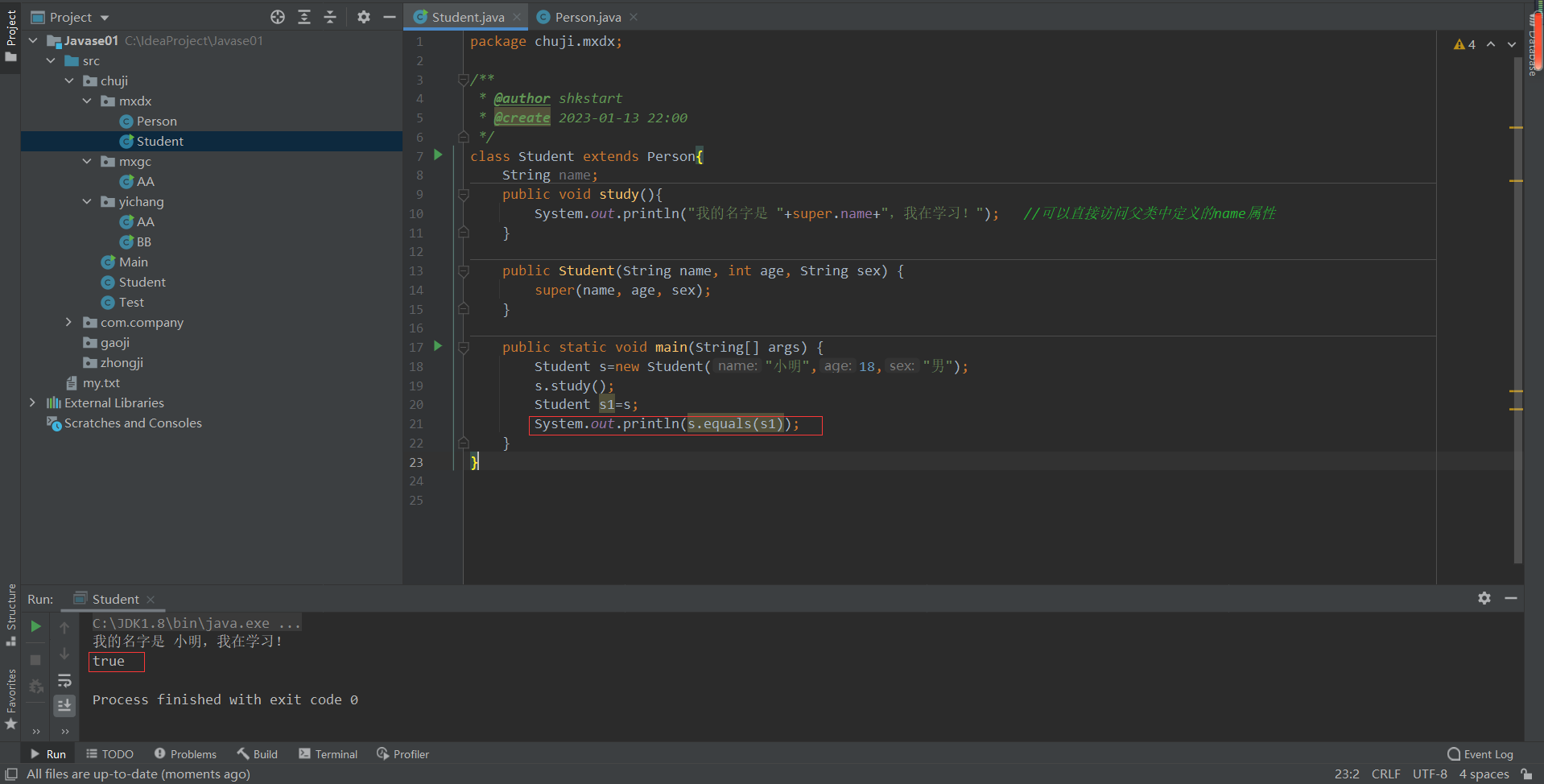Click the warnings count indicator in editor
Image resolution: width=1544 pixels, height=784 pixels.
pyautogui.click(x=1464, y=44)
